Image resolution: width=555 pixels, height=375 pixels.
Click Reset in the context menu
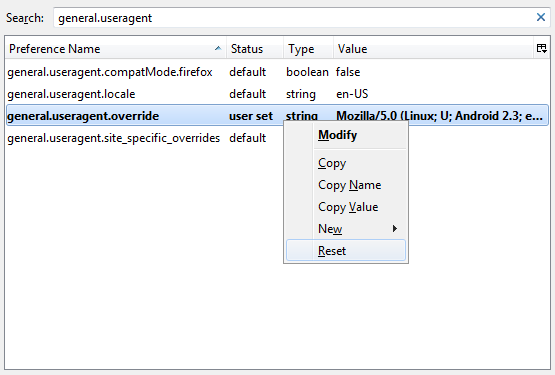pos(346,251)
